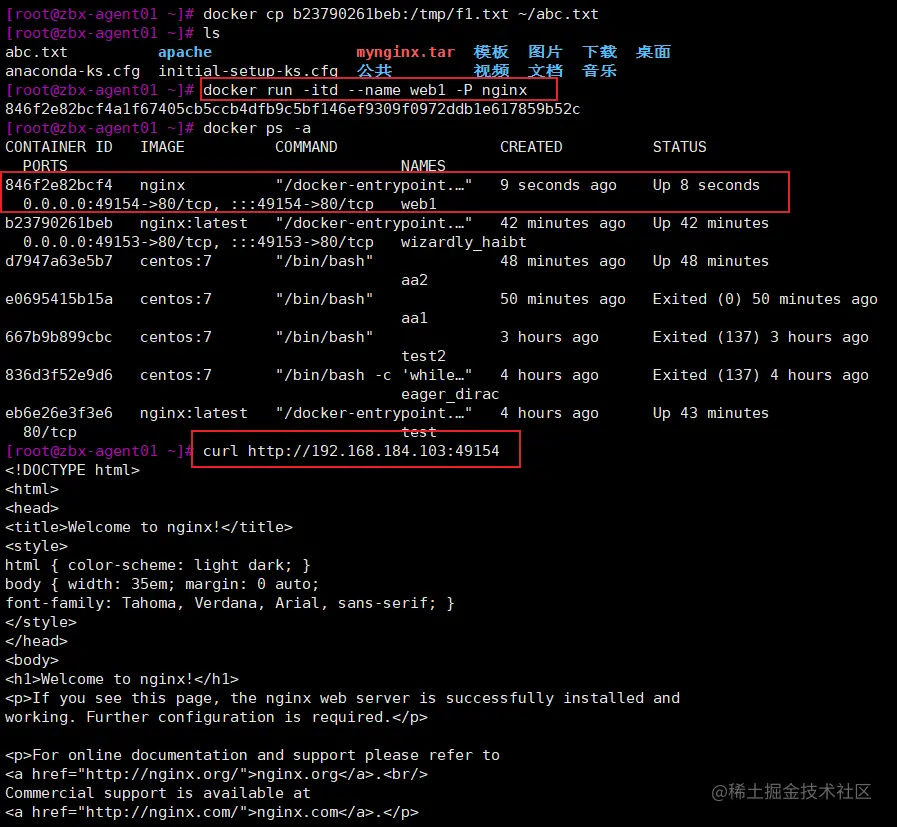Click 'Exited (137) 4 hours ago' status
The height and width of the screenshot is (827, 897).
[760, 375]
